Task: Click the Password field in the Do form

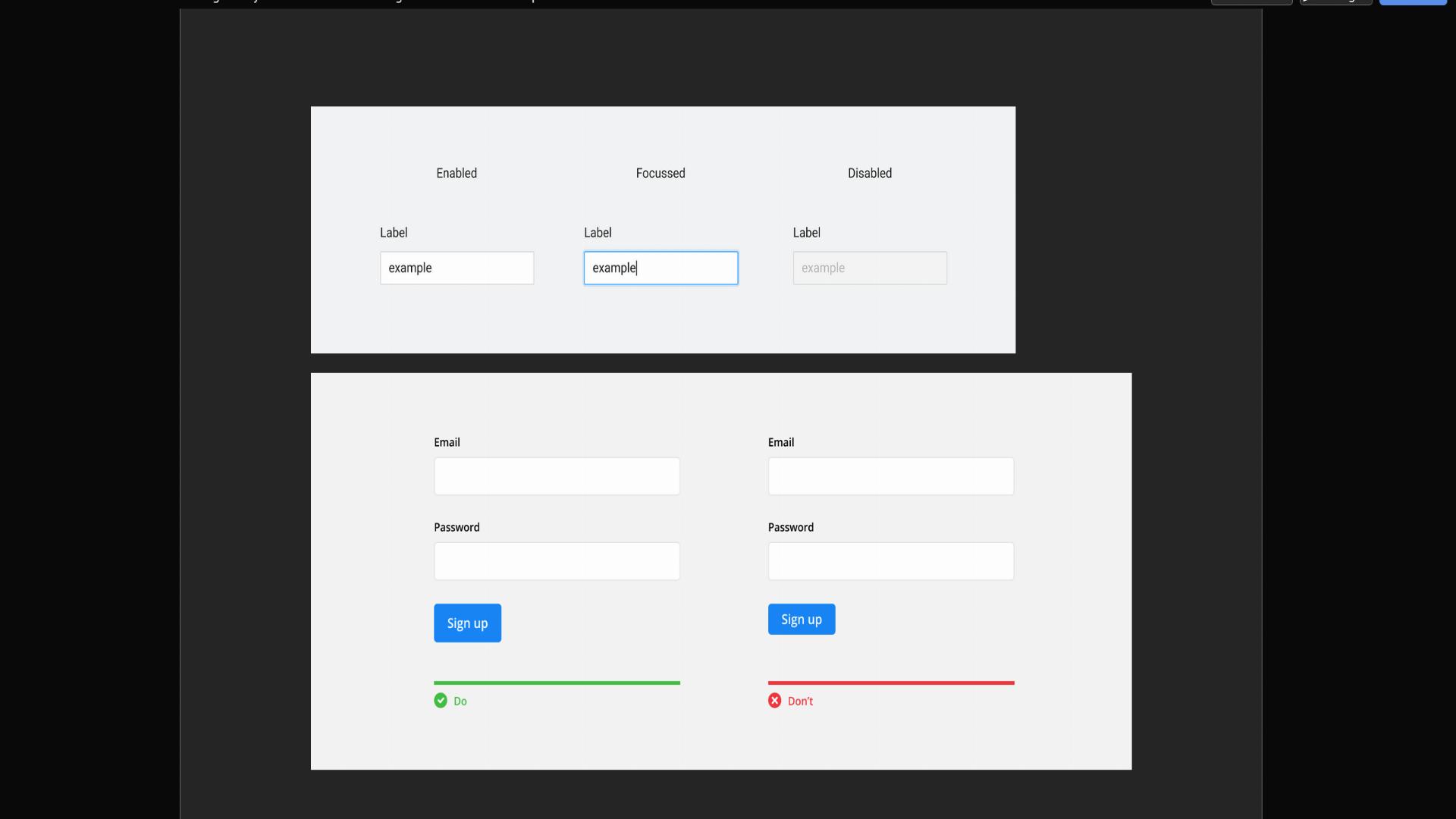Action: (x=557, y=561)
